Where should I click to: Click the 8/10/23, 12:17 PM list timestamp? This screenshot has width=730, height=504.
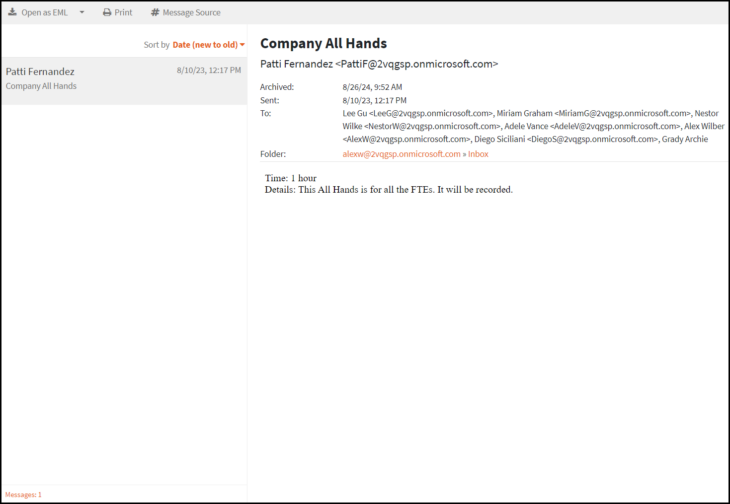[208, 71]
